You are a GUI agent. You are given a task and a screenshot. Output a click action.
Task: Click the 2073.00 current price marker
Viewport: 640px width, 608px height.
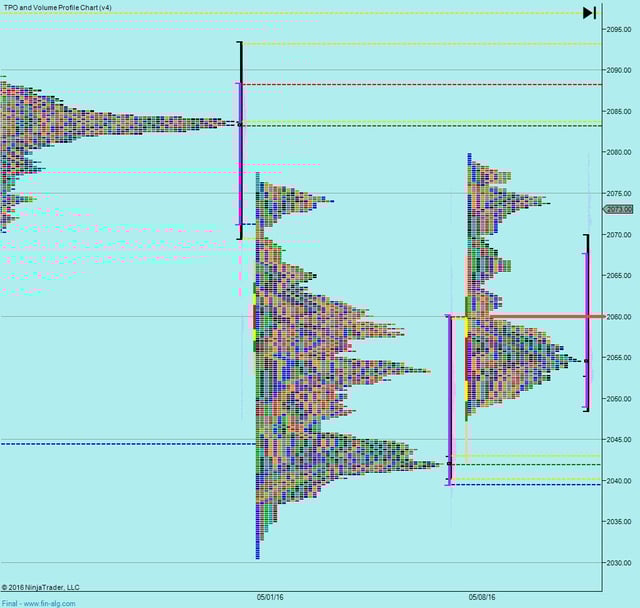pyautogui.click(x=620, y=209)
